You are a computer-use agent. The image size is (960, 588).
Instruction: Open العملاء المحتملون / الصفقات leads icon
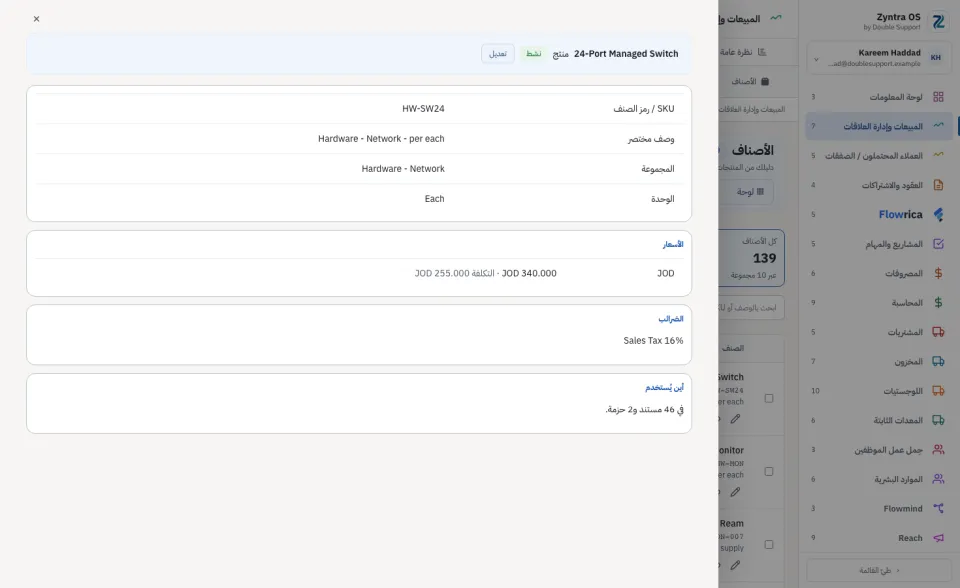click(x=938, y=155)
